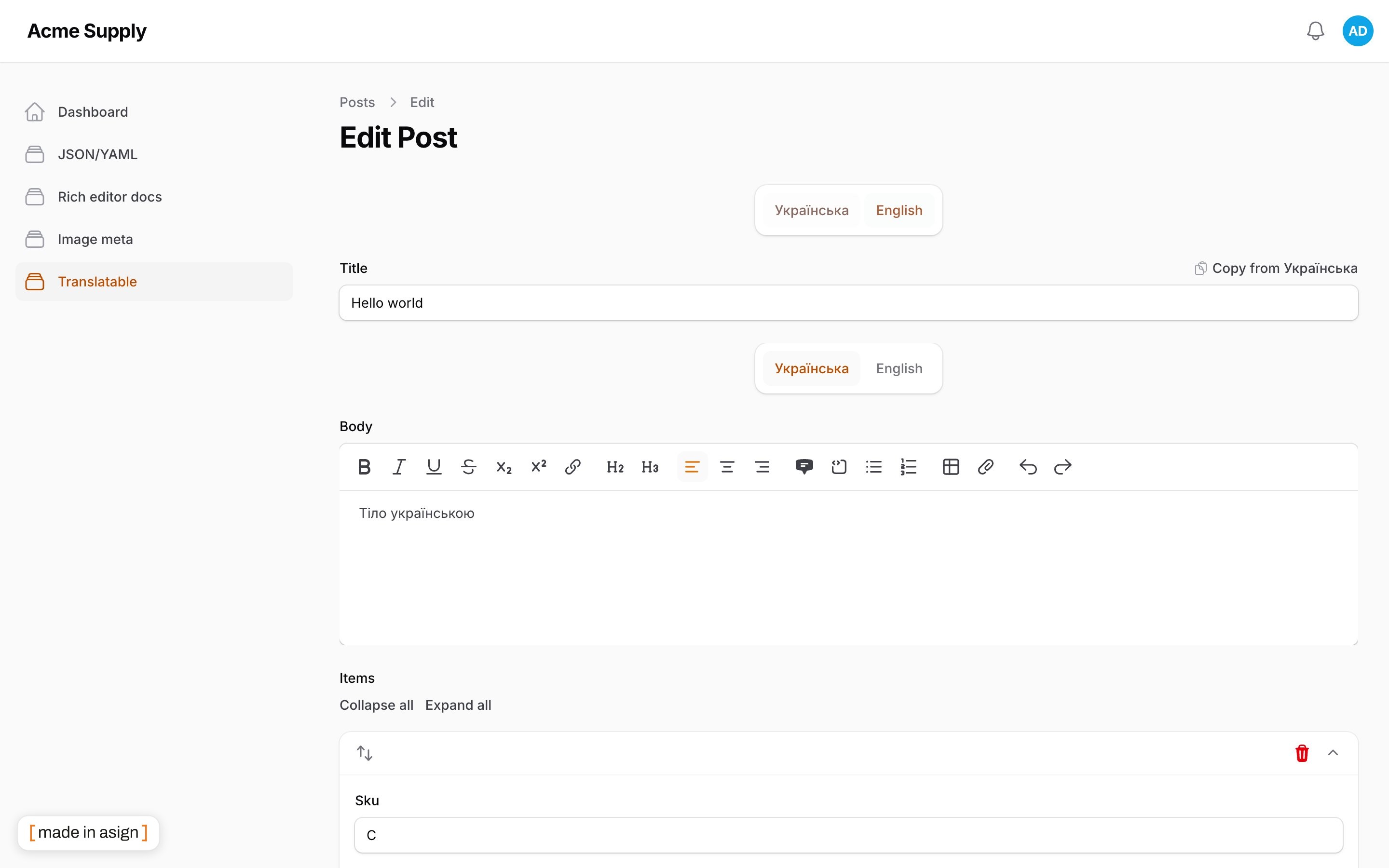Create a numbered list
This screenshot has height=868, width=1389.
909,467
